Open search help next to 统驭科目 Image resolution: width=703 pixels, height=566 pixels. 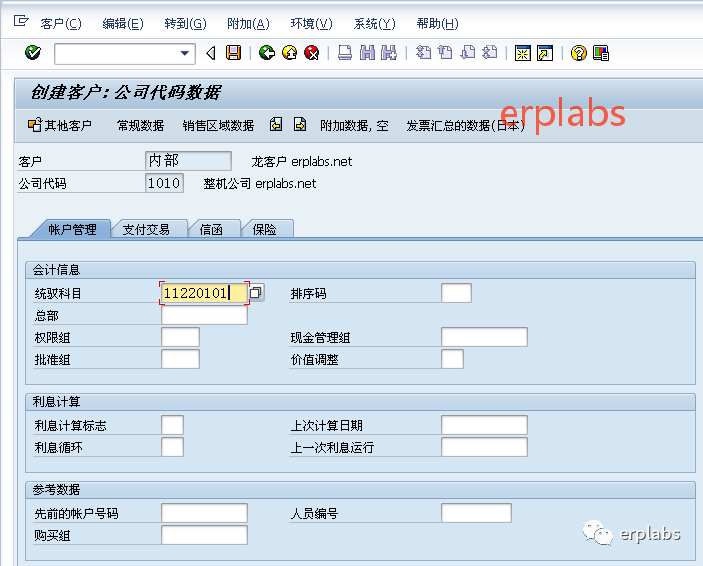[x=256, y=292]
